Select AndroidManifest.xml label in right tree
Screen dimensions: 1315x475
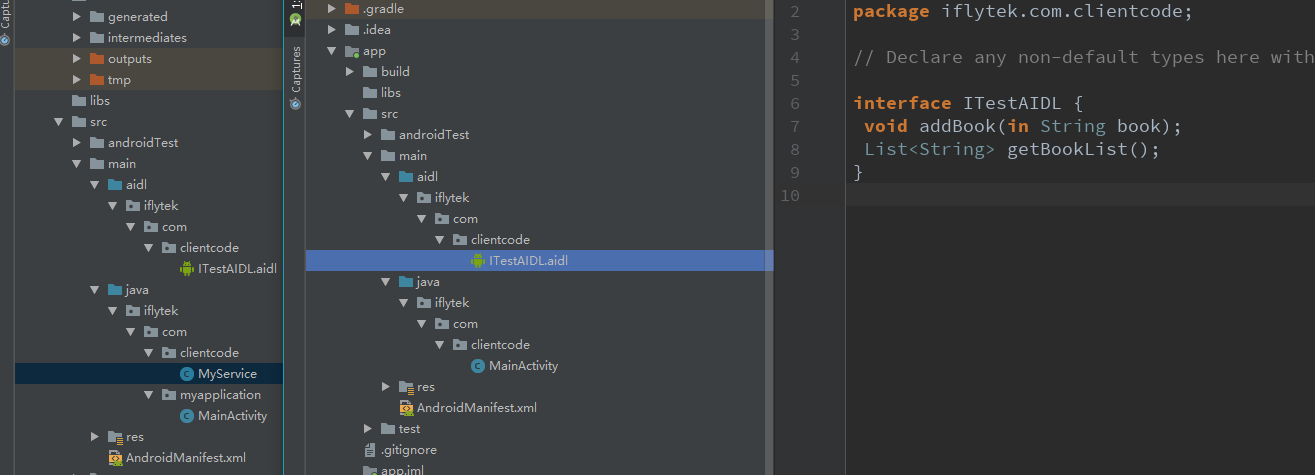(477, 408)
